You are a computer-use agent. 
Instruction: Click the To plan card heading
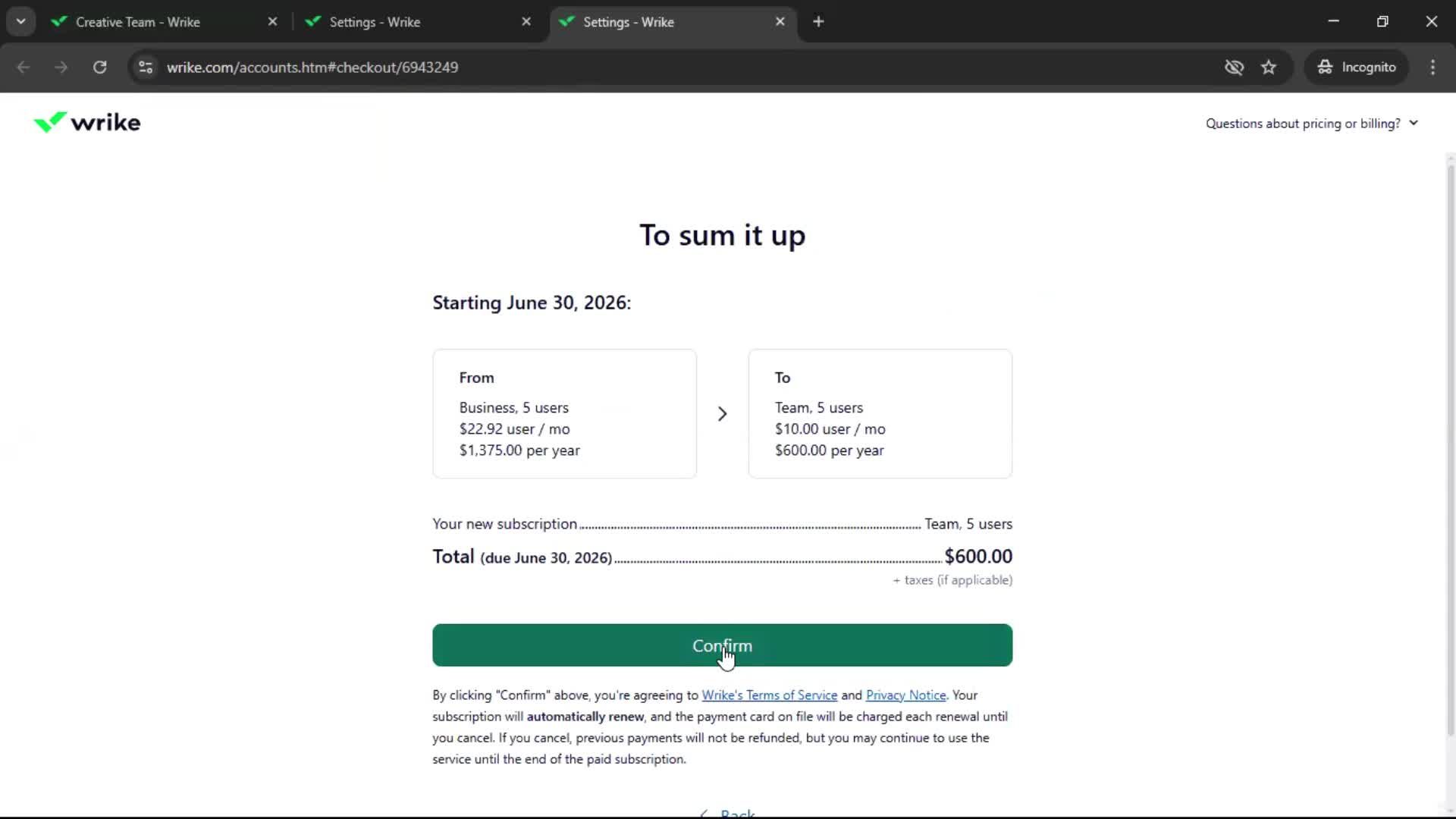[783, 378]
